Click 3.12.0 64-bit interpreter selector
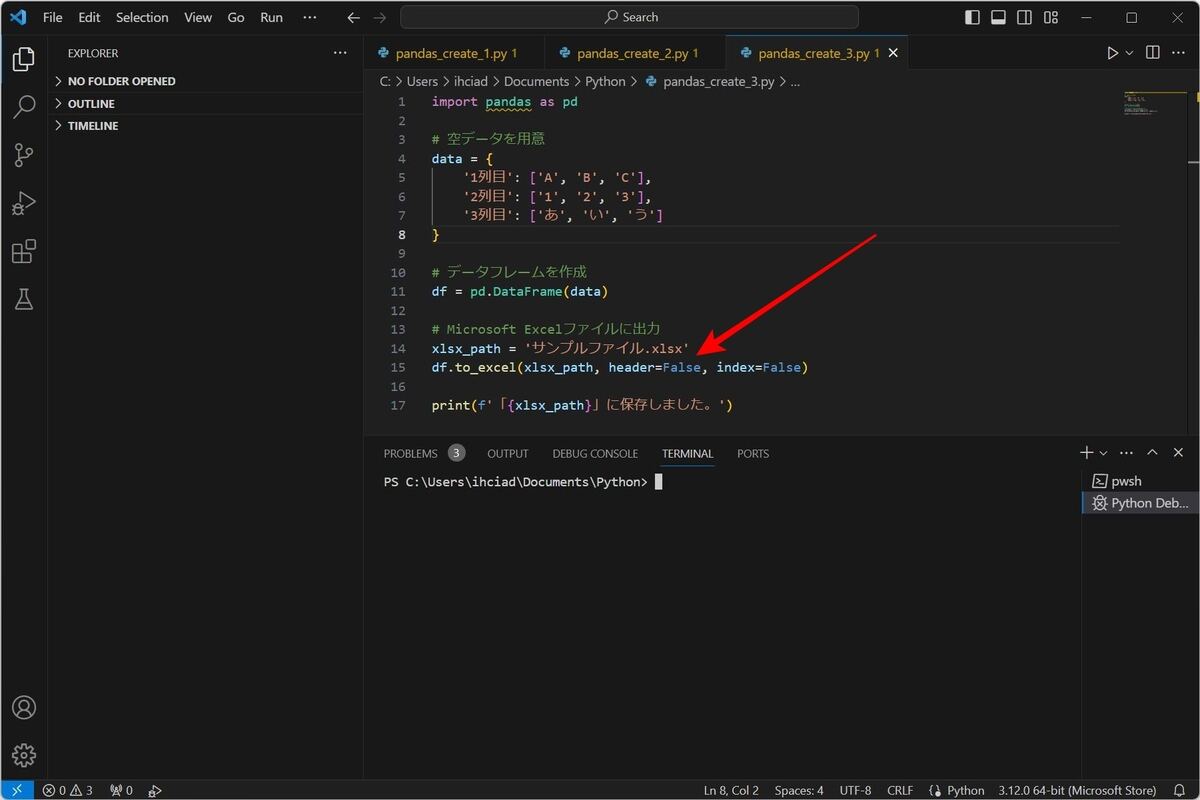This screenshot has width=1200, height=800. click(1077, 790)
